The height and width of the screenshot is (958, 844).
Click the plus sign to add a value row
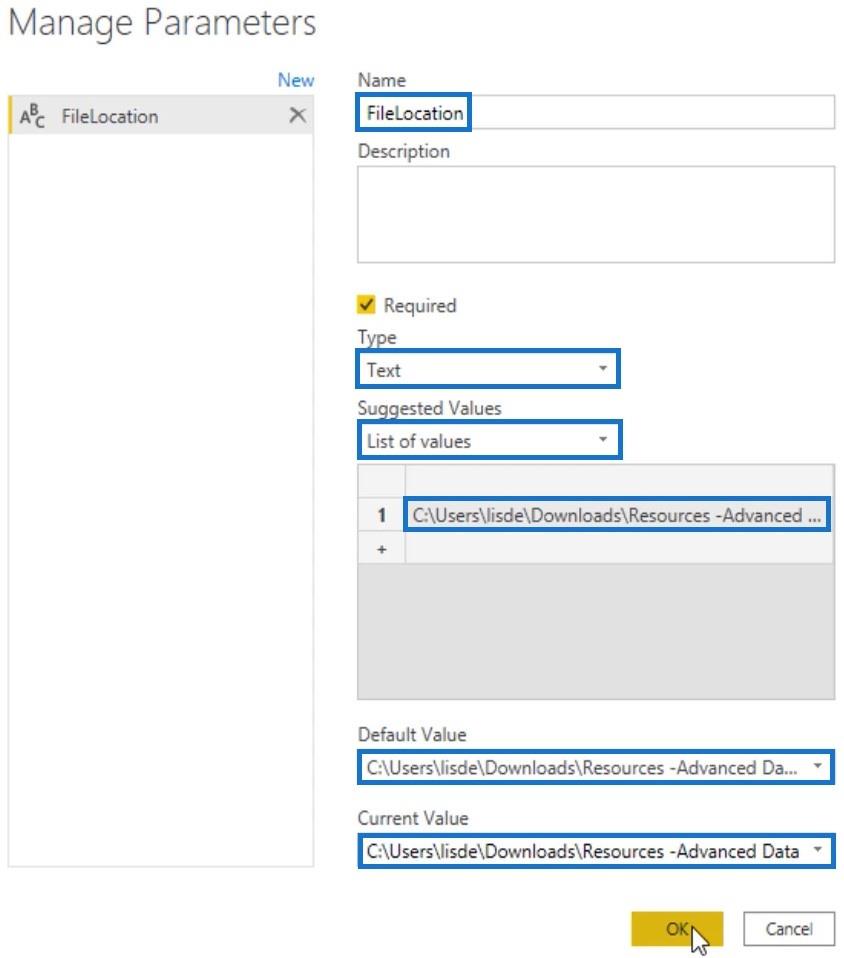click(381, 549)
